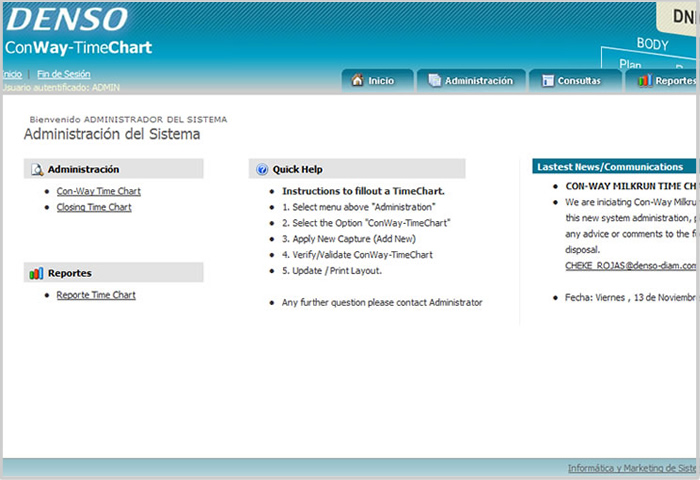Click the 'Administración del Sistema' page title

(x=112, y=134)
